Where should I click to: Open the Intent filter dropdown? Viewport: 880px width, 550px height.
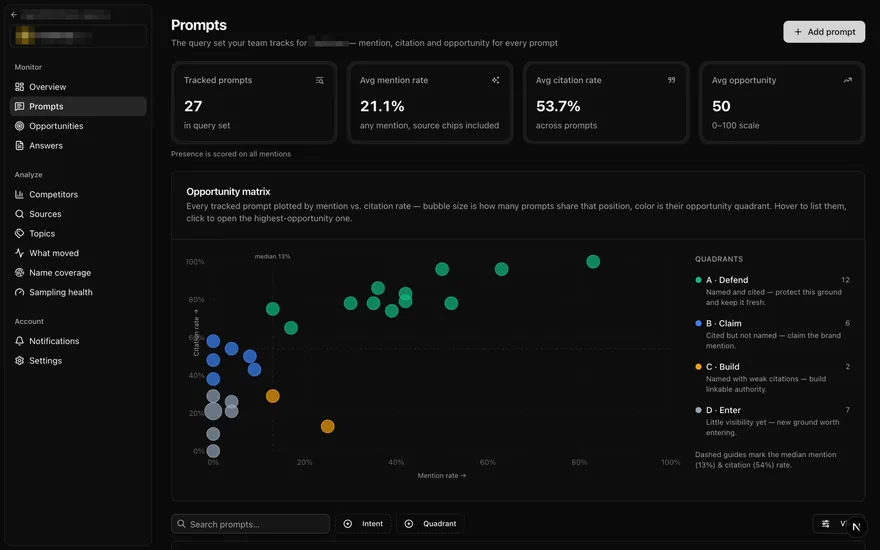coord(363,524)
